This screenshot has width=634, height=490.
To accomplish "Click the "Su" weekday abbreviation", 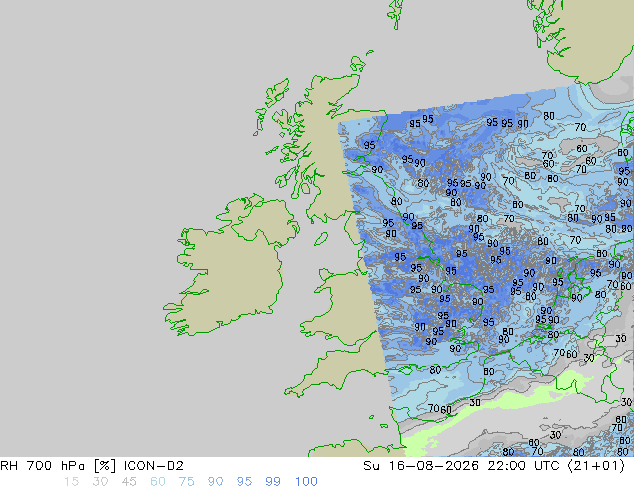I will click(372, 466).
